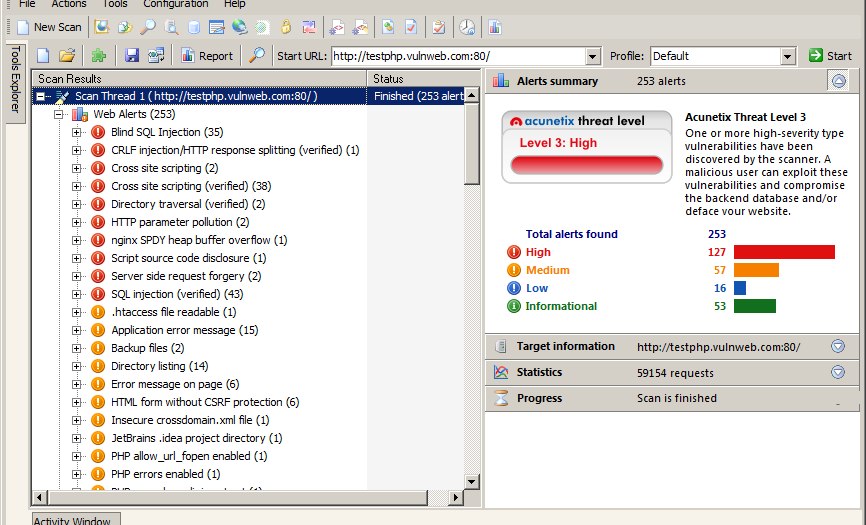
Task: Open the HTTP Fuzzer tool icon
Action: (262, 26)
